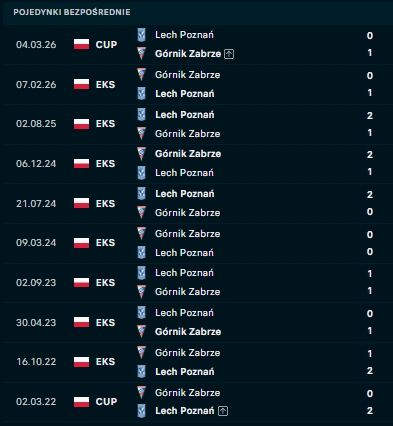Select Lech Poznań team name in 06.12.24 match
This screenshot has width=393, height=426.
tap(184, 173)
